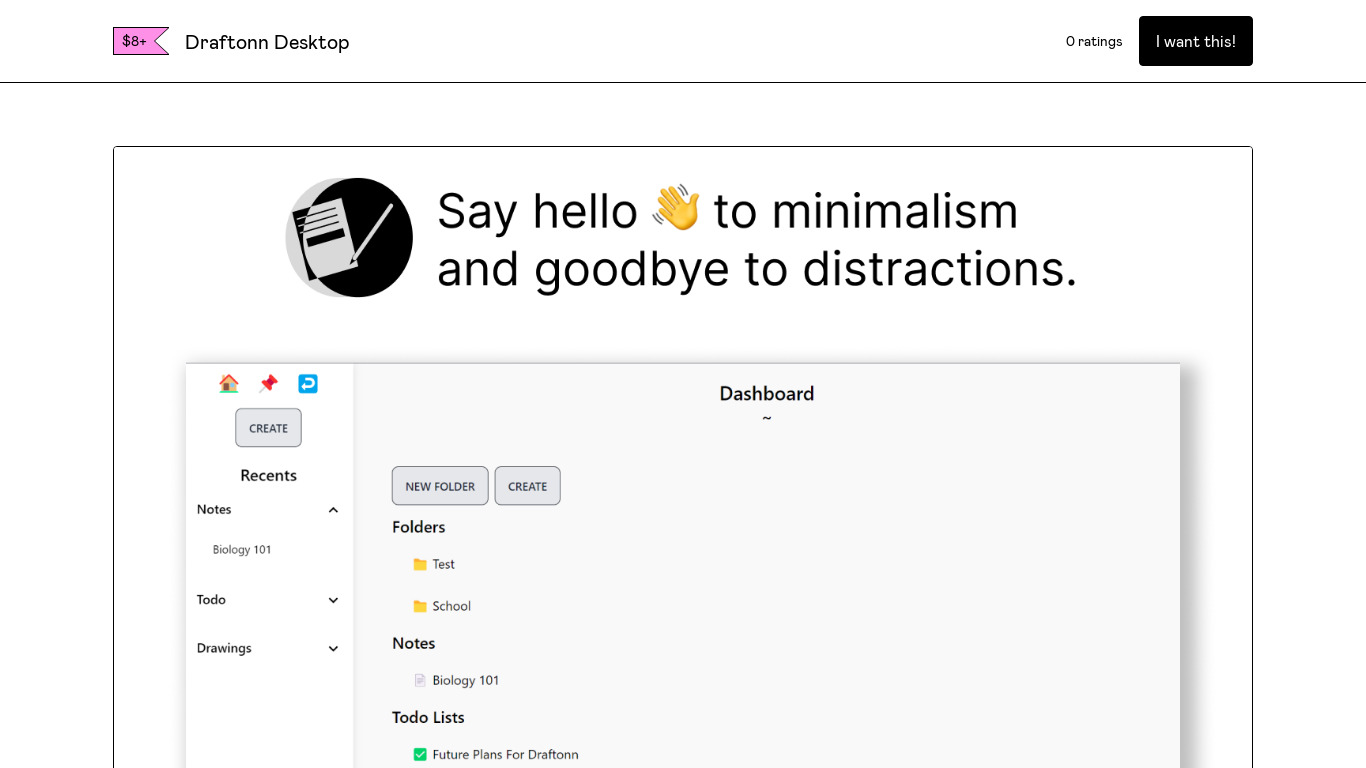Open Biology 101 note in dashboard
Viewport: 1366px width, 768px height.
coord(466,680)
